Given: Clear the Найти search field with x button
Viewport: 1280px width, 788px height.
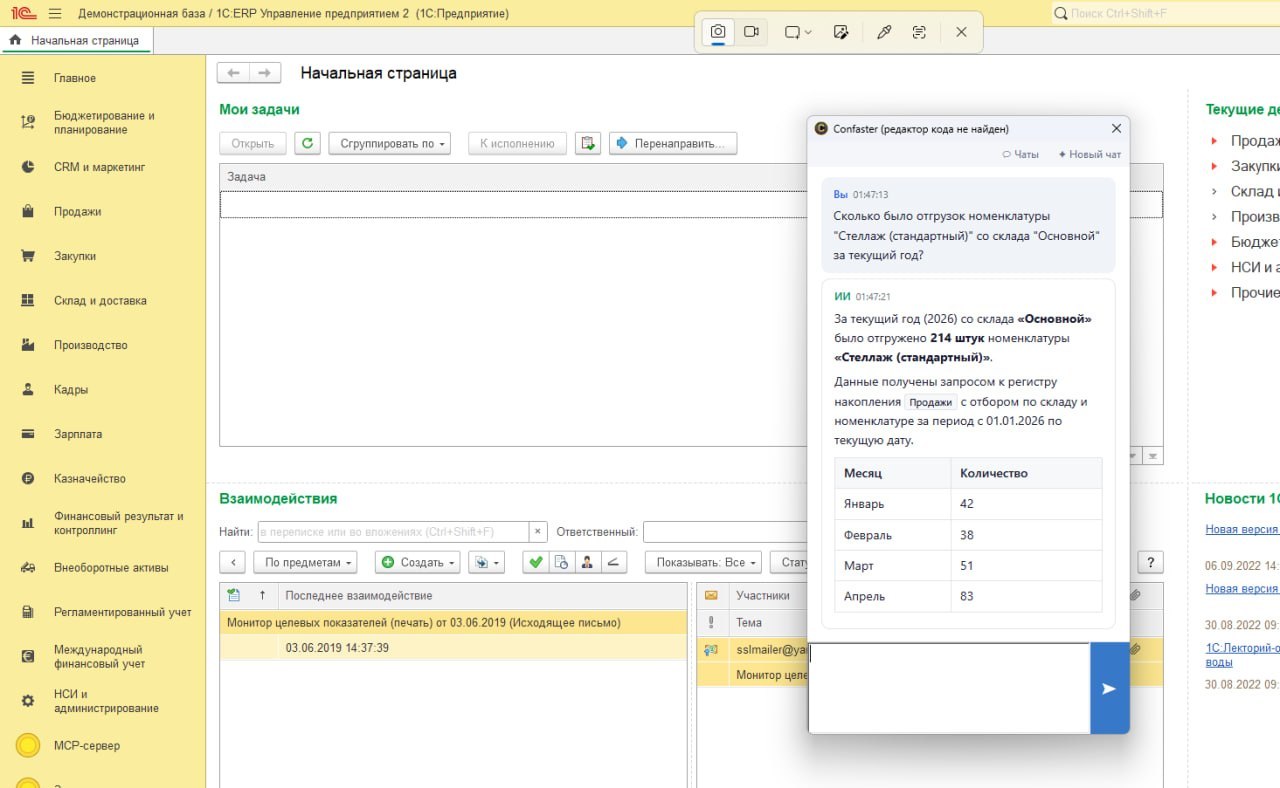Looking at the screenshot, I should point(538,532).
